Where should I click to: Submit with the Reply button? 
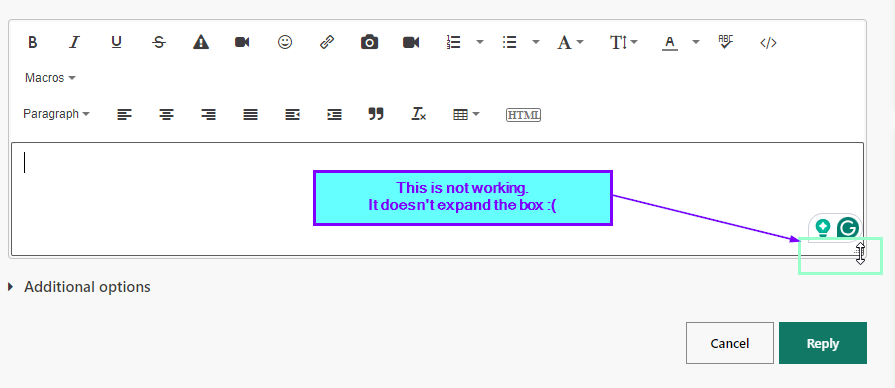point(823,343)
